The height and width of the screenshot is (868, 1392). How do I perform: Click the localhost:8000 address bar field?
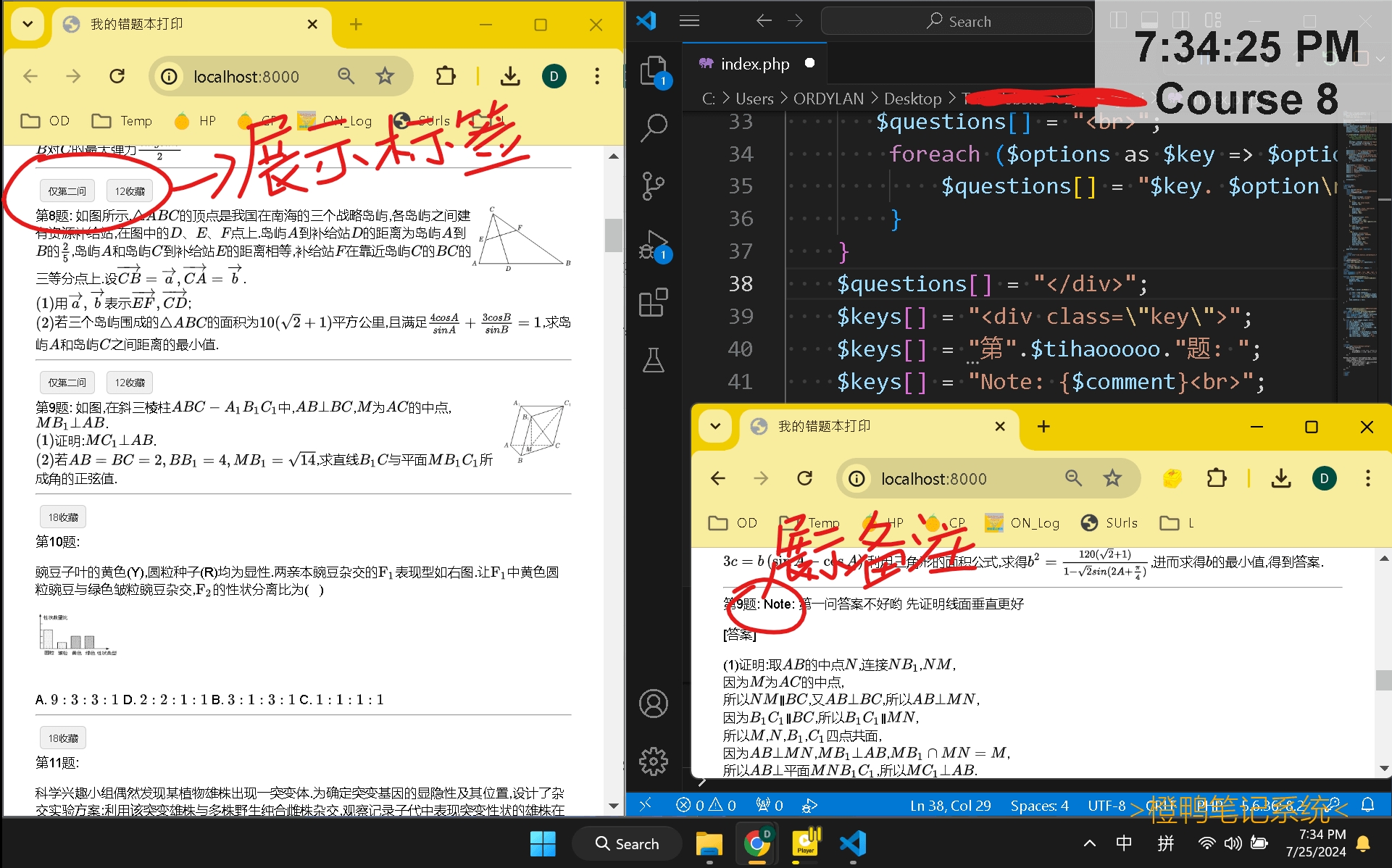[246, 75]
